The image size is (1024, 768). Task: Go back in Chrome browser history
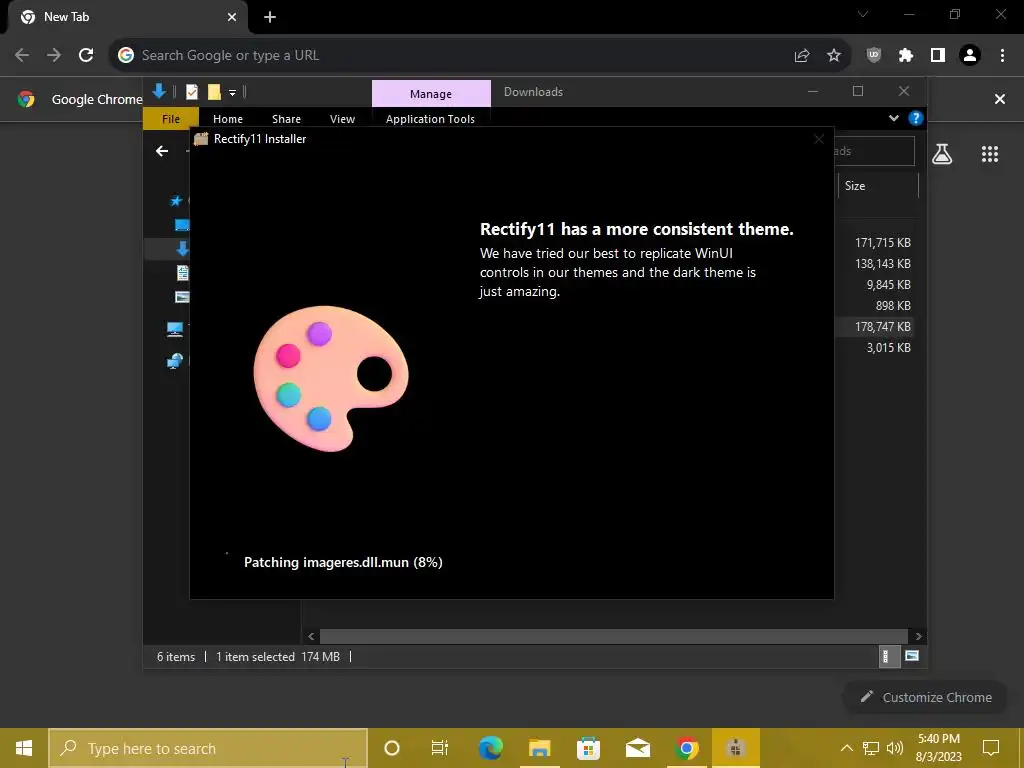(x=22, y=56)
